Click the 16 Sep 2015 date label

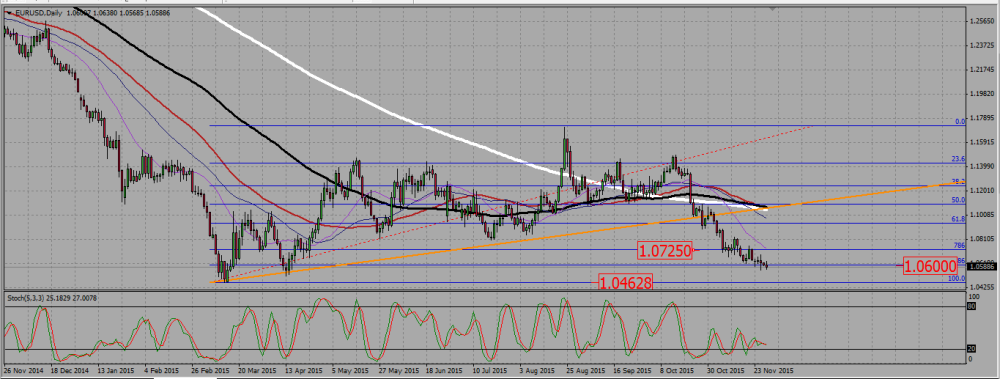click(631, 370)
